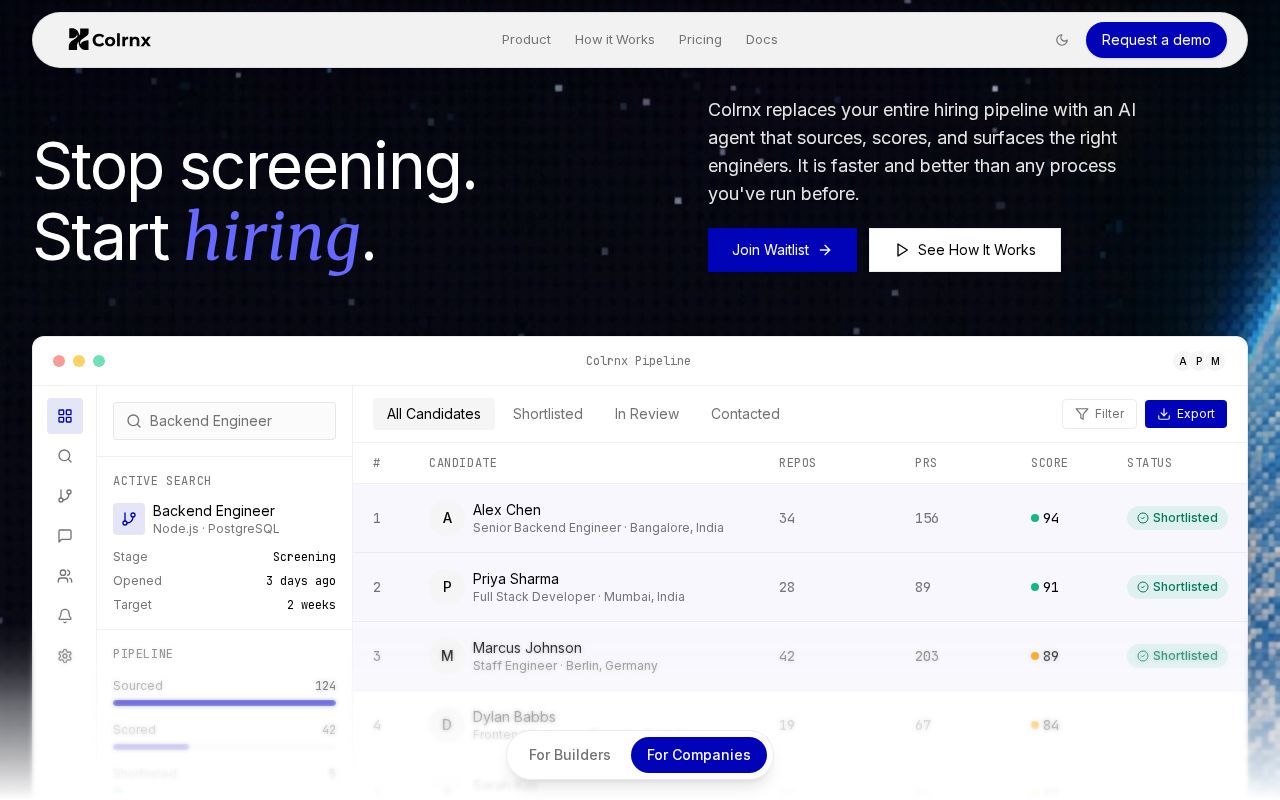Click the Colrnx logo

tap(109, 40)
